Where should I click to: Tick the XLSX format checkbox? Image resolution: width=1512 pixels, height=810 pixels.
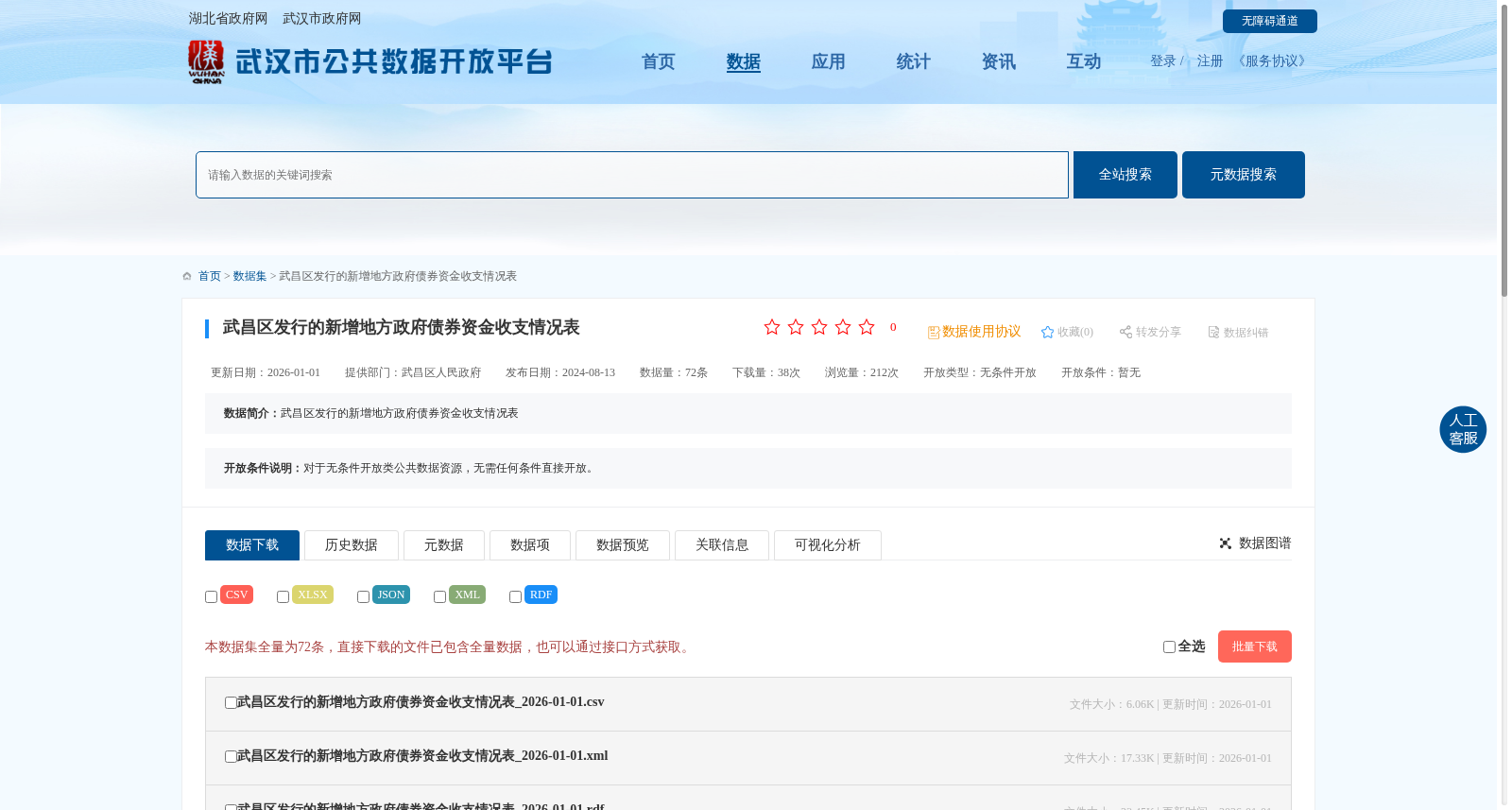[283, 596]
